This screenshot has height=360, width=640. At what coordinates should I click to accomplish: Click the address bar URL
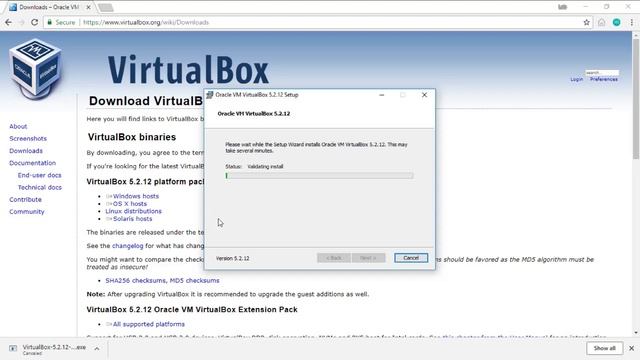(x=146, y=22)
